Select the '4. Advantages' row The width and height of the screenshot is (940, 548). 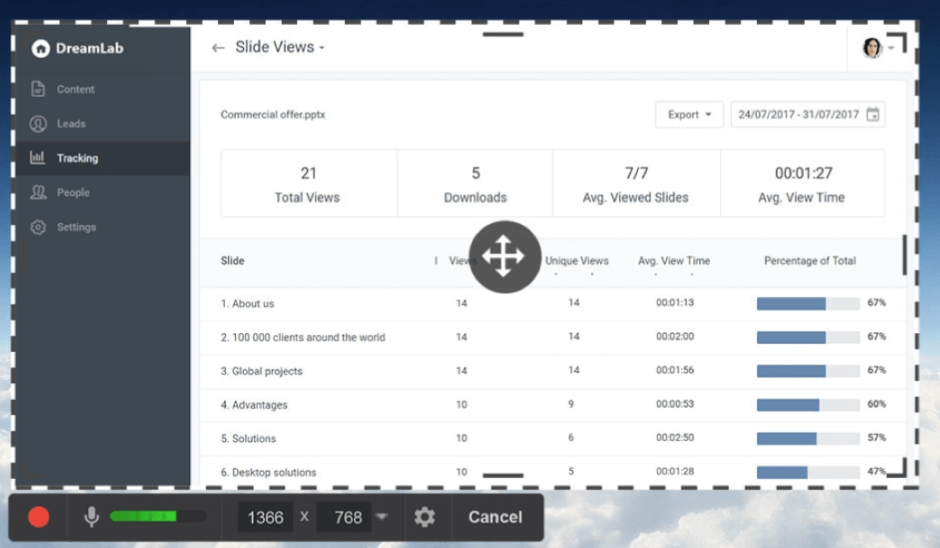tap(552, 405)
